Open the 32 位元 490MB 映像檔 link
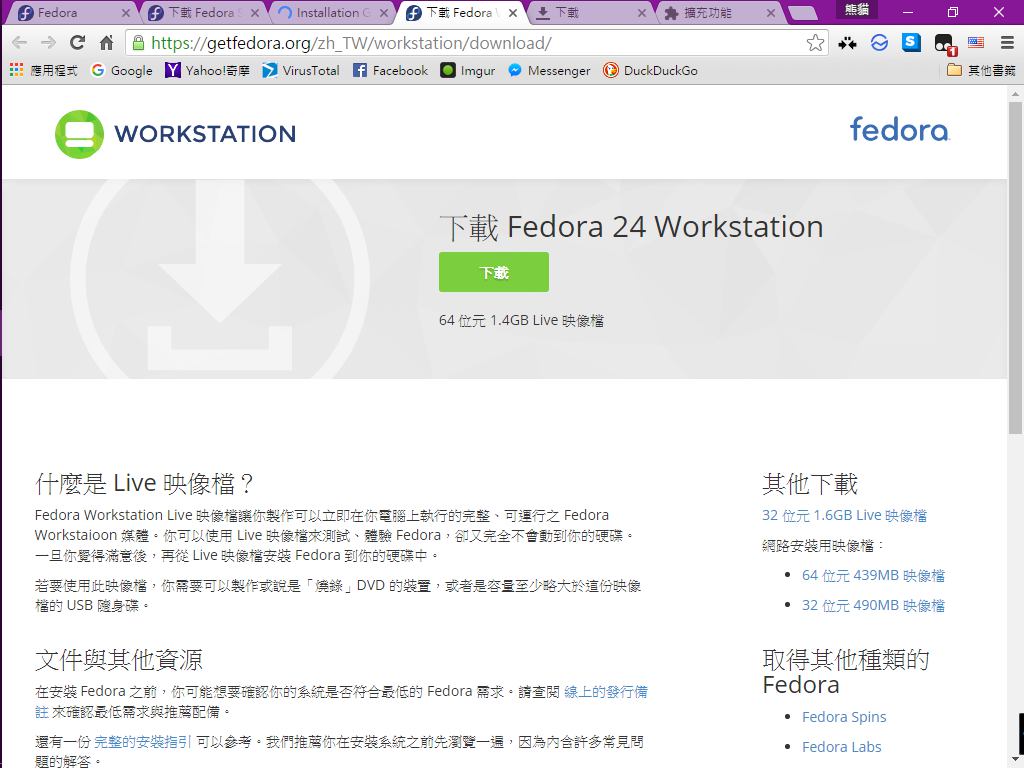 [873, 605]
